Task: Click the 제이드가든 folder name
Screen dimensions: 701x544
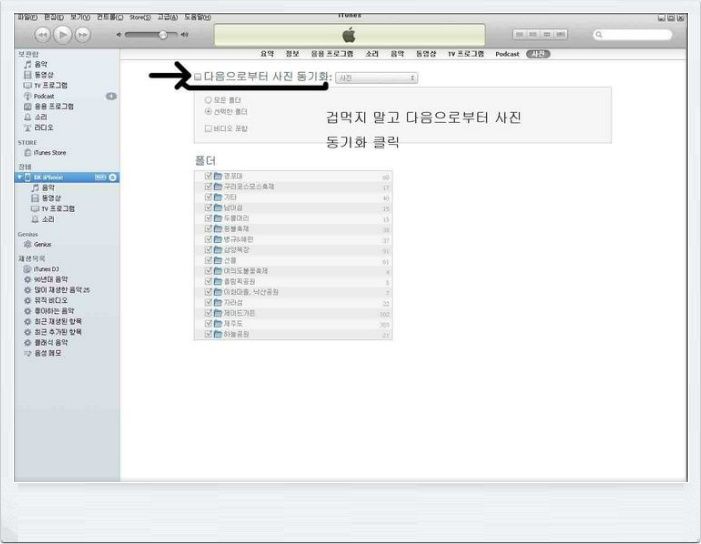Action: tap(239, 313)
